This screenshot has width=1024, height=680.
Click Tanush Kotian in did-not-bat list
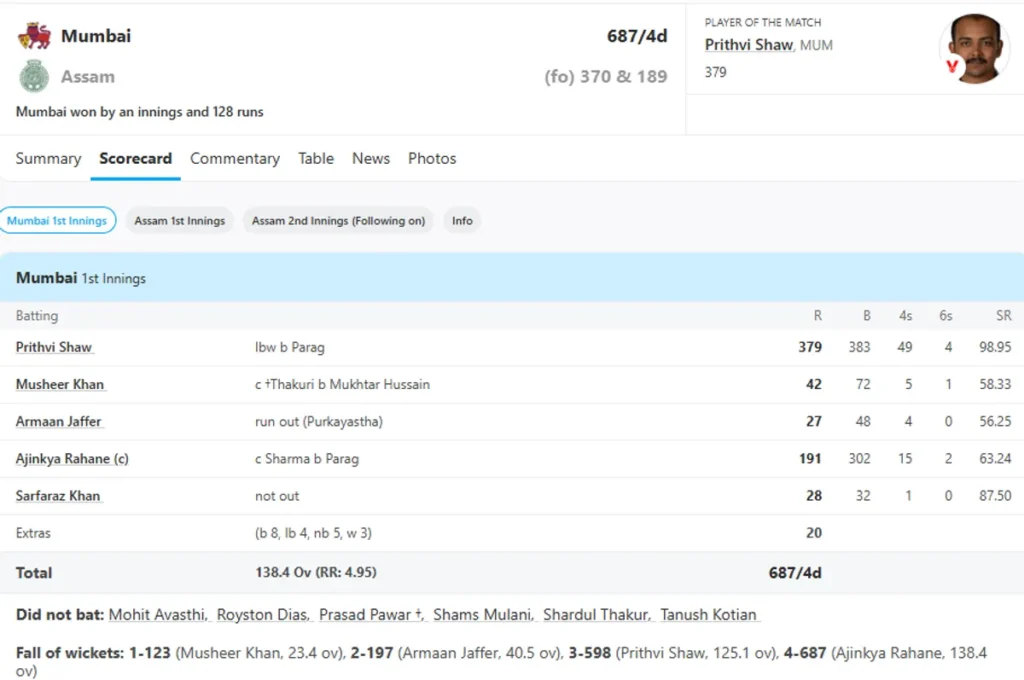(x=709, y=615)
